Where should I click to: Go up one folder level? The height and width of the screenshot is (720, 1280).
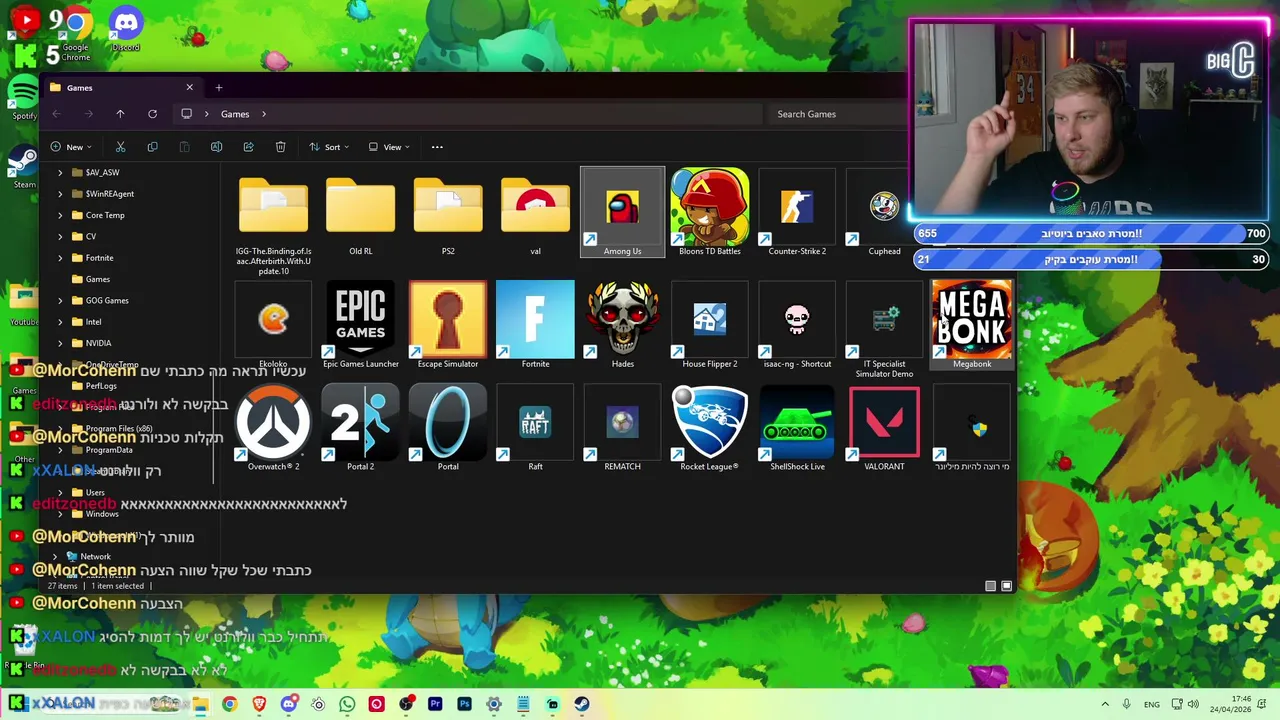(120, 114)
